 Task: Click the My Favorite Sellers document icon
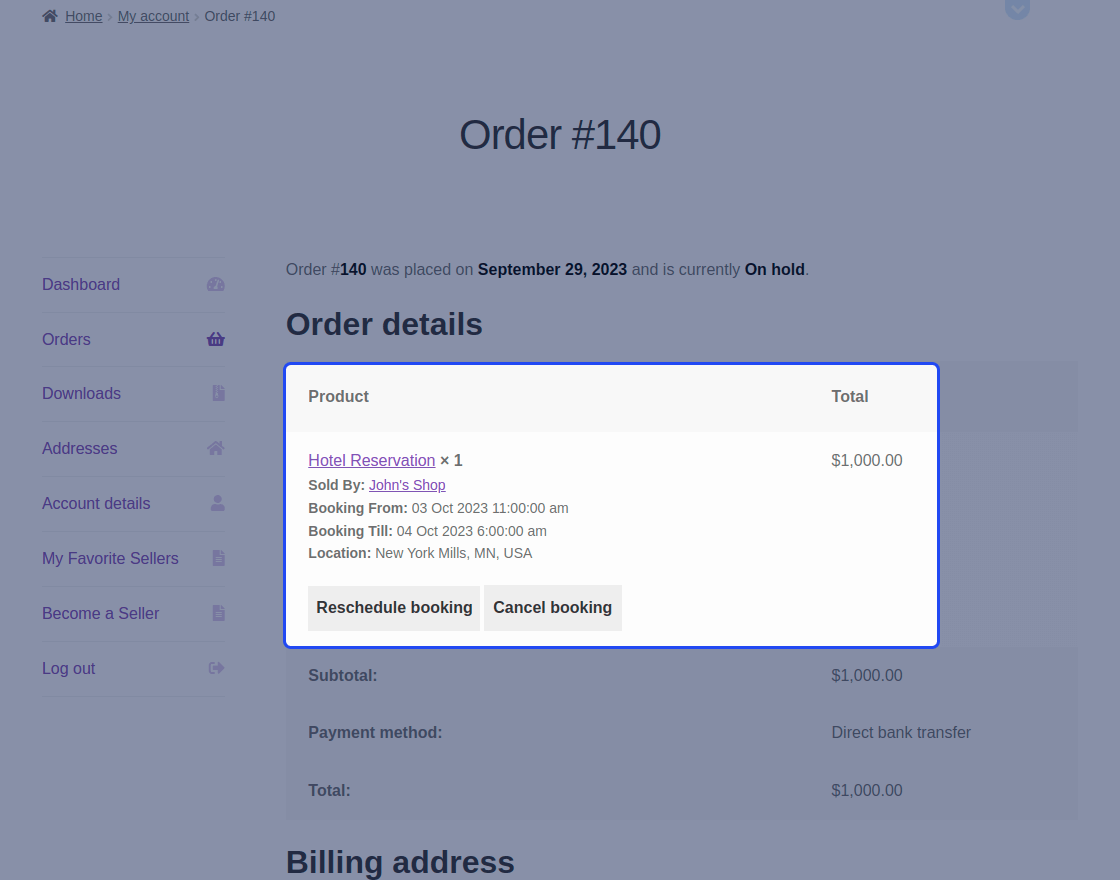click(218, 558)
